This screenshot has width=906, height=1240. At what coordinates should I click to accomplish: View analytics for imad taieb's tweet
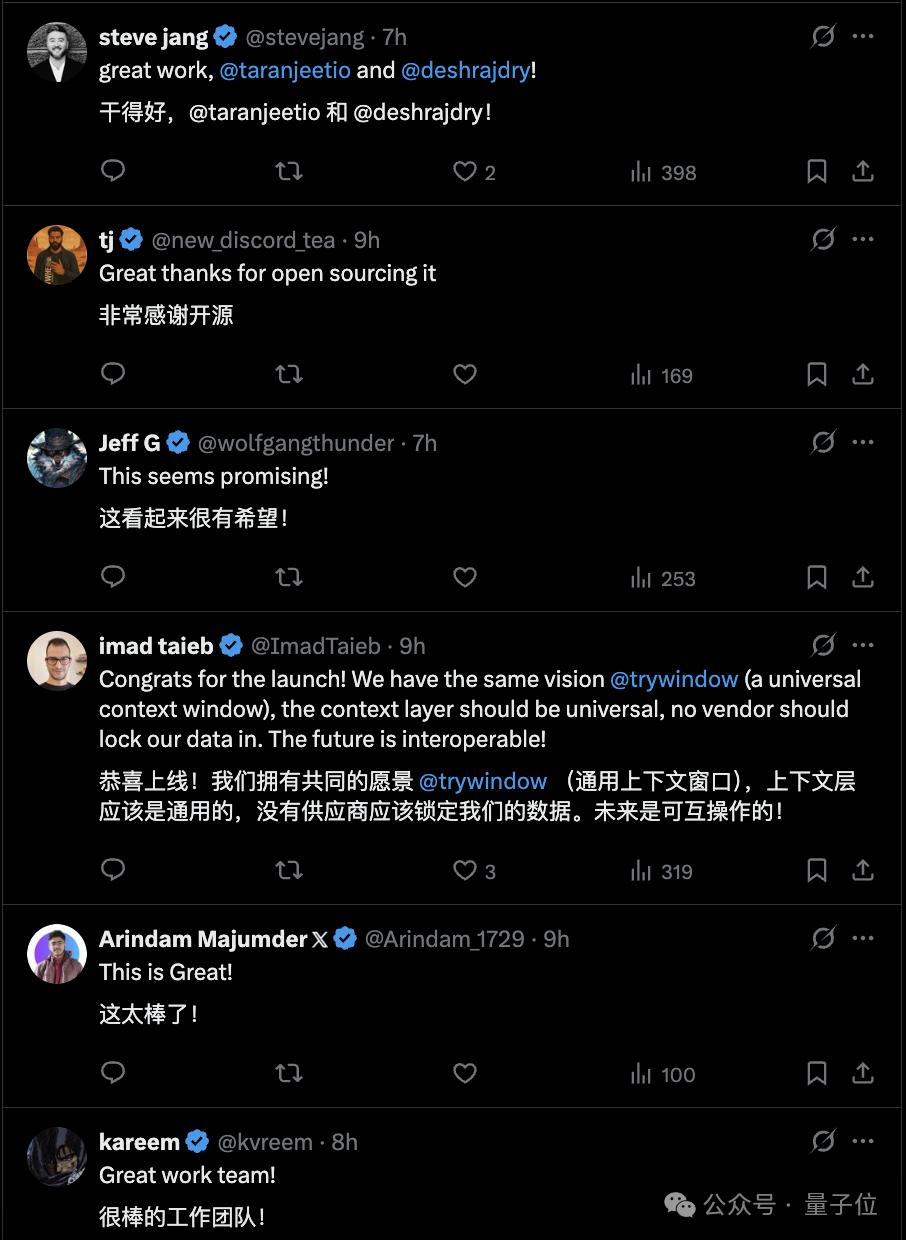(x=662, y=871)
